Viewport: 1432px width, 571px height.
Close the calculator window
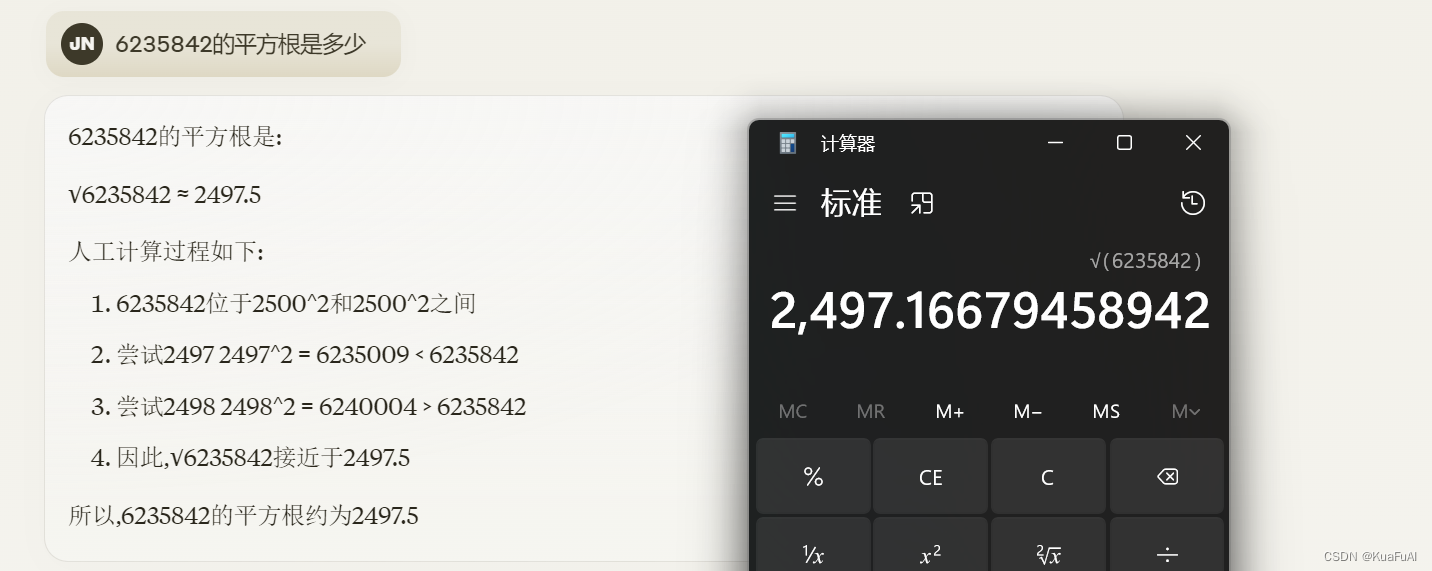click(1193, 143)
